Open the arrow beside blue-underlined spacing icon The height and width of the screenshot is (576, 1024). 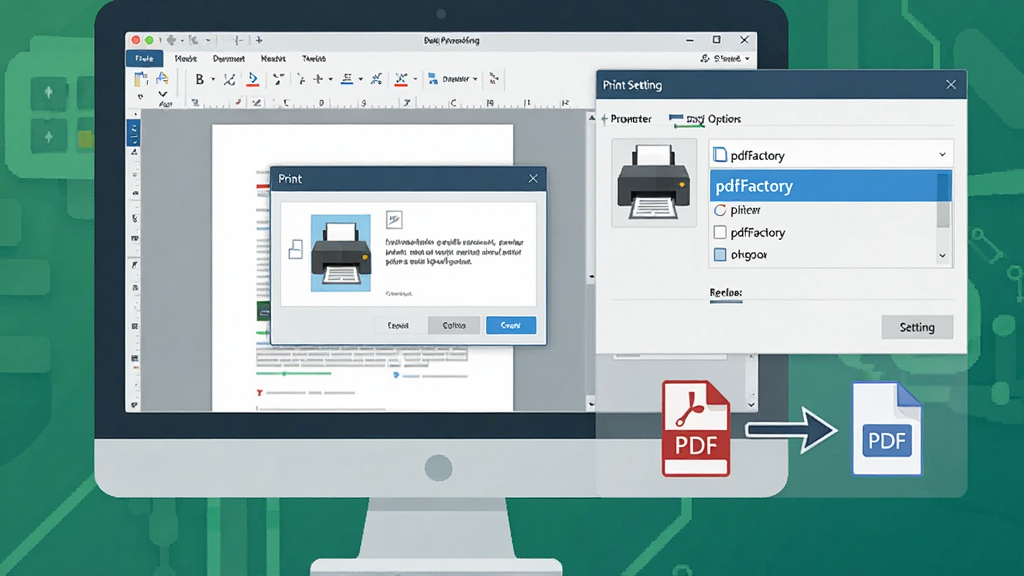coord(360,80)
